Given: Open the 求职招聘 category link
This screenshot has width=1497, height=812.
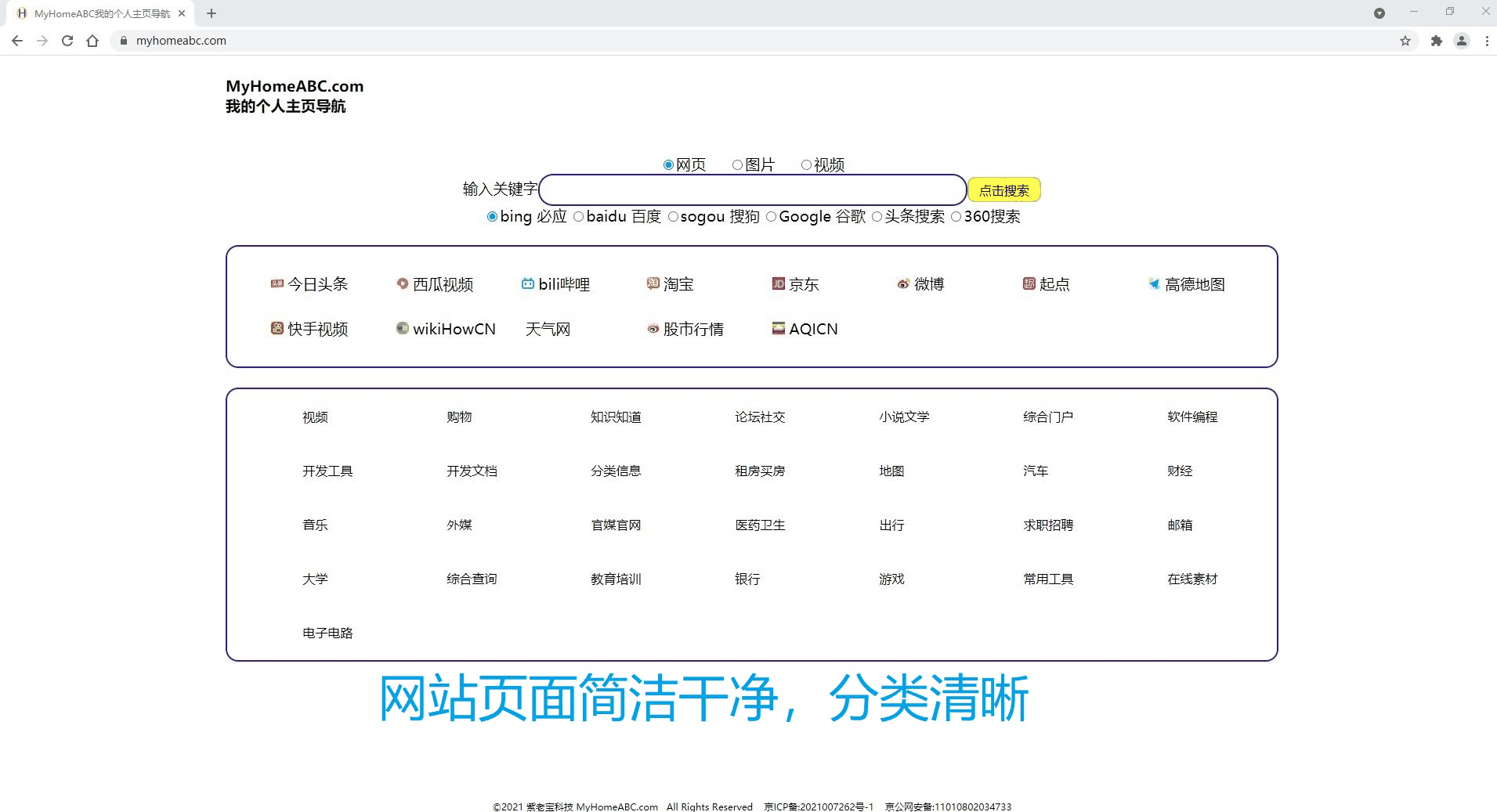Looking at the screenshot, I should tap(1048, 525).
